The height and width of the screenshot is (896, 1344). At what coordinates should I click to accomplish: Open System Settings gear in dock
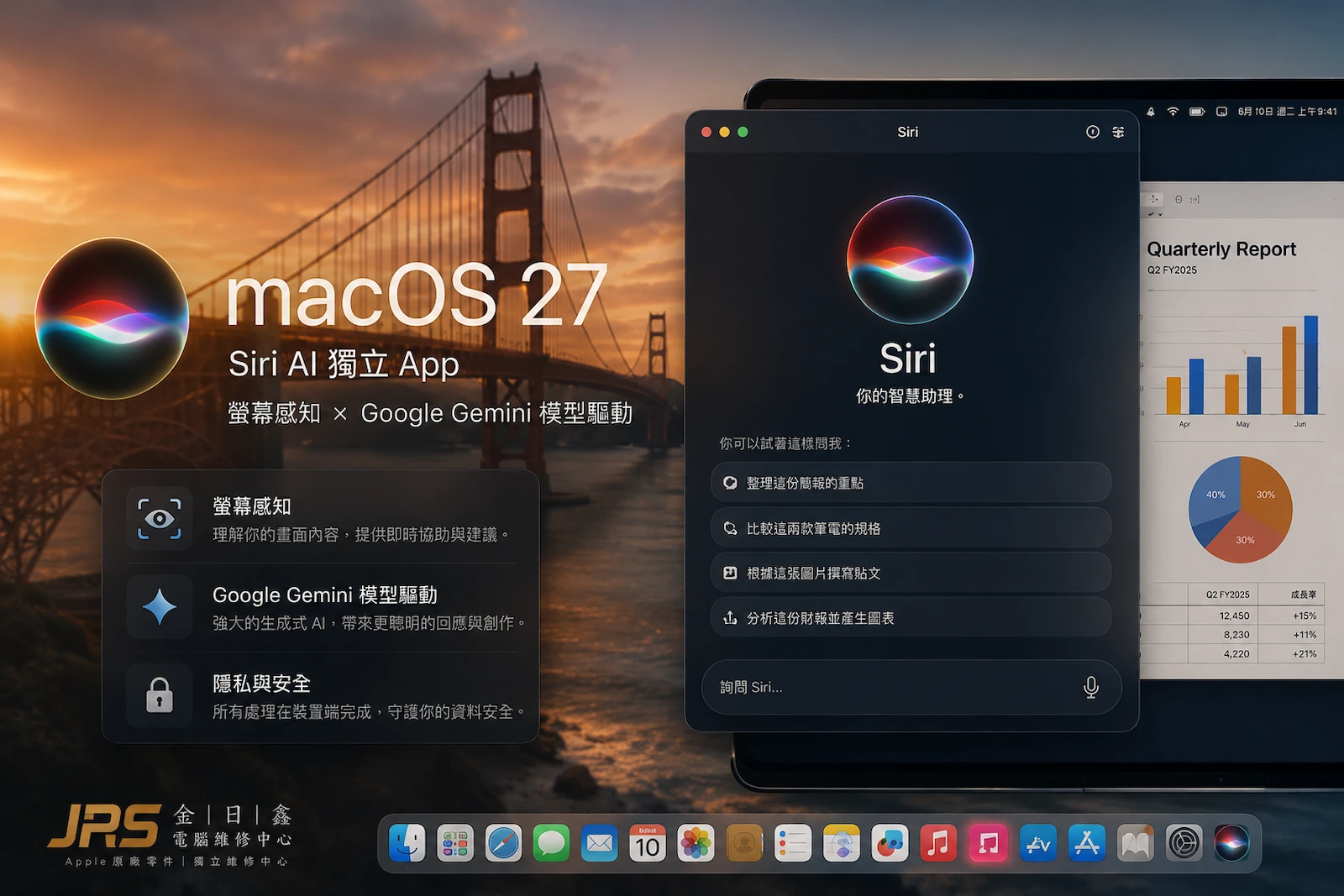1184,843
